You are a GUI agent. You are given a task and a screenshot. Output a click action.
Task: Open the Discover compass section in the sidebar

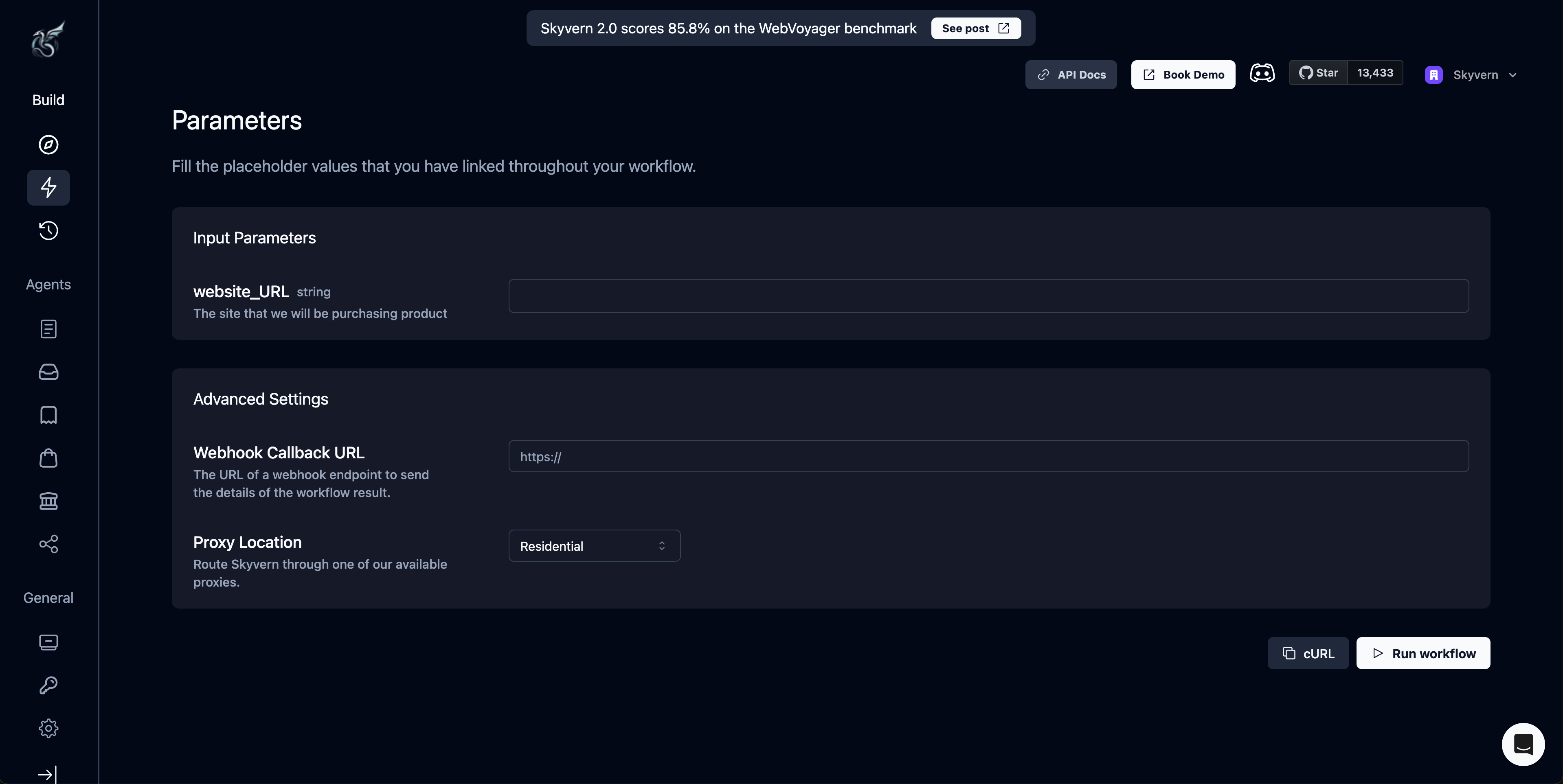[x=48, y=145]
